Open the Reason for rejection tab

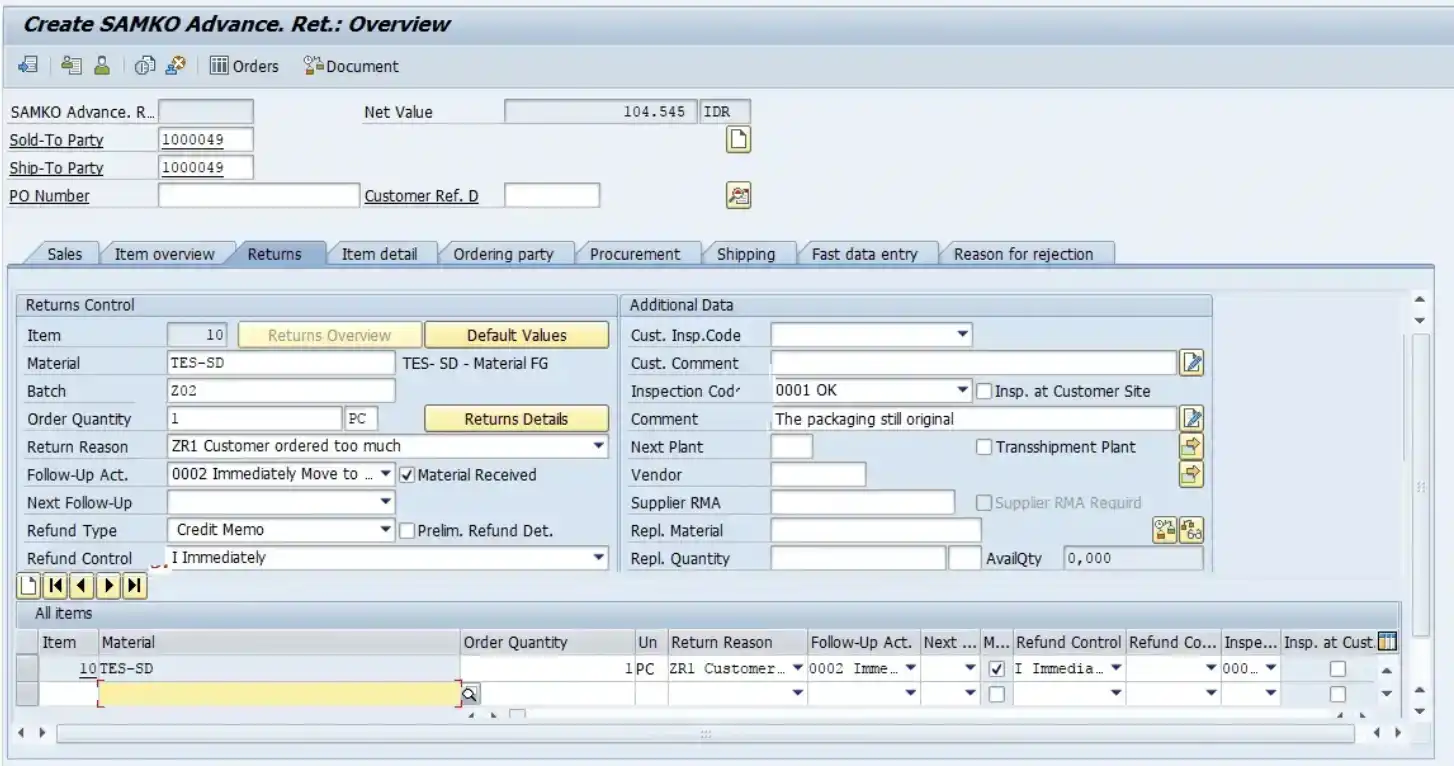click(1026, 254)
